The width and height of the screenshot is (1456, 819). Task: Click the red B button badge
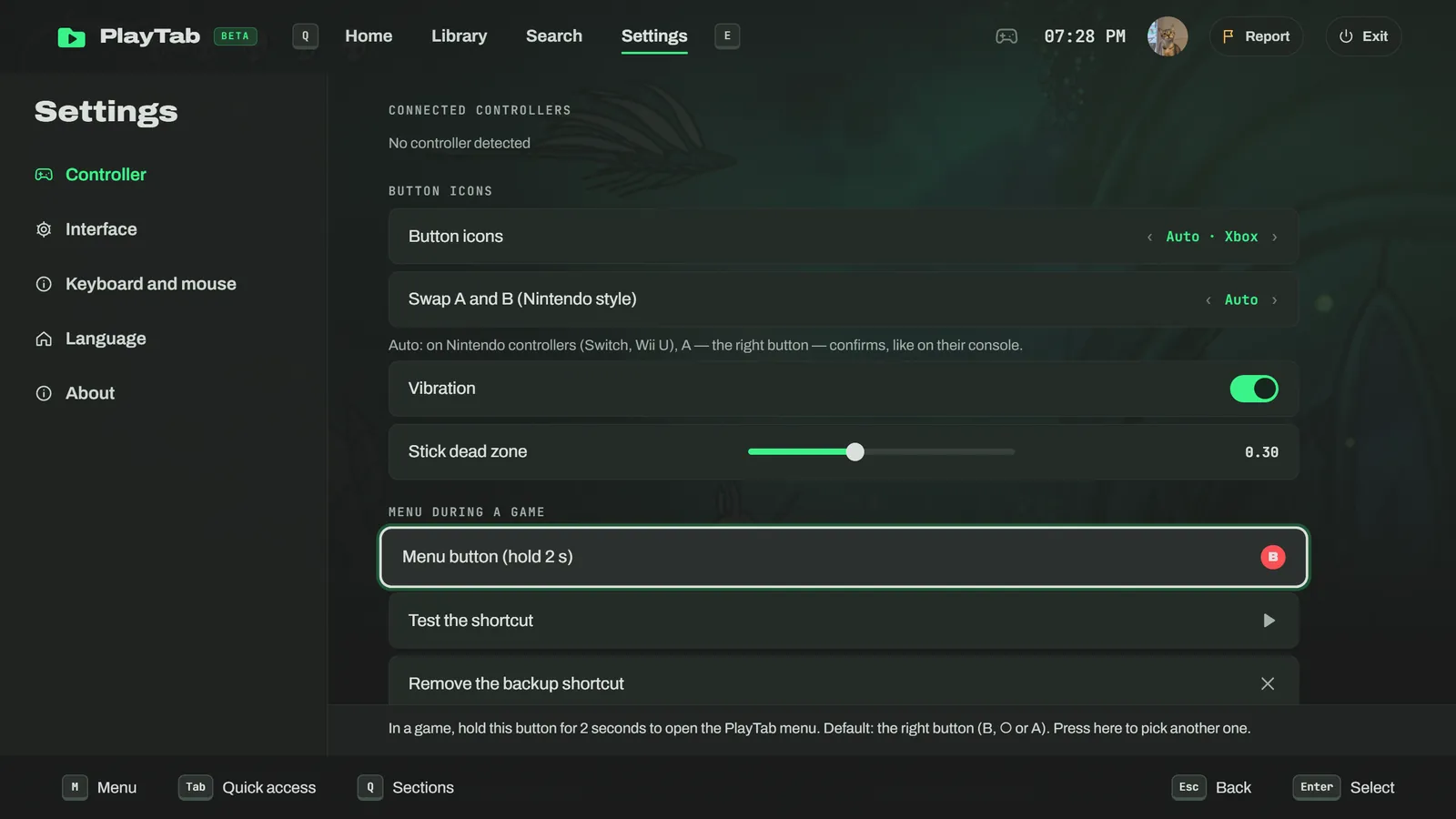[x=1273, y=557]
